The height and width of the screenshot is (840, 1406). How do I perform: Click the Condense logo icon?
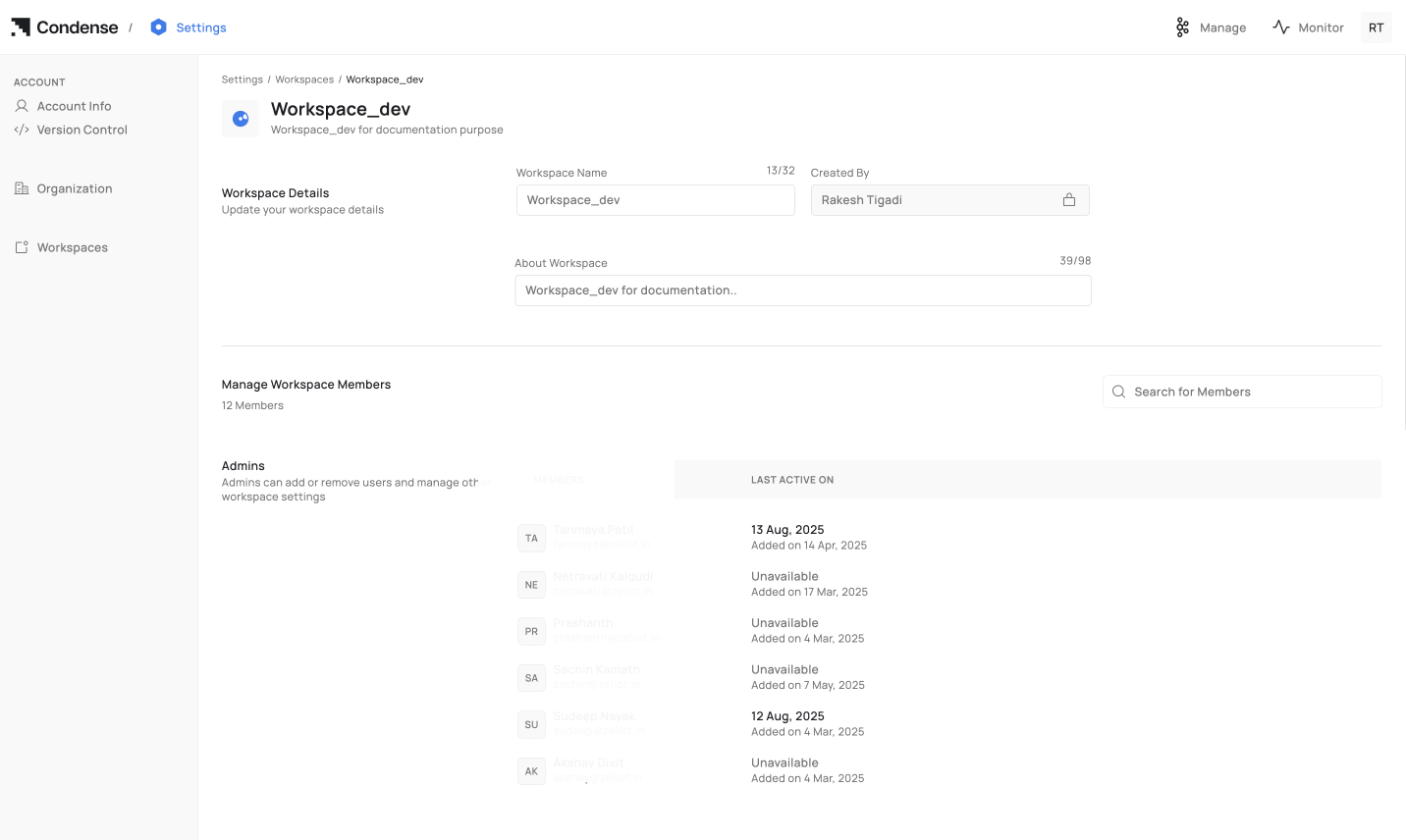click(x=21, y=27)
